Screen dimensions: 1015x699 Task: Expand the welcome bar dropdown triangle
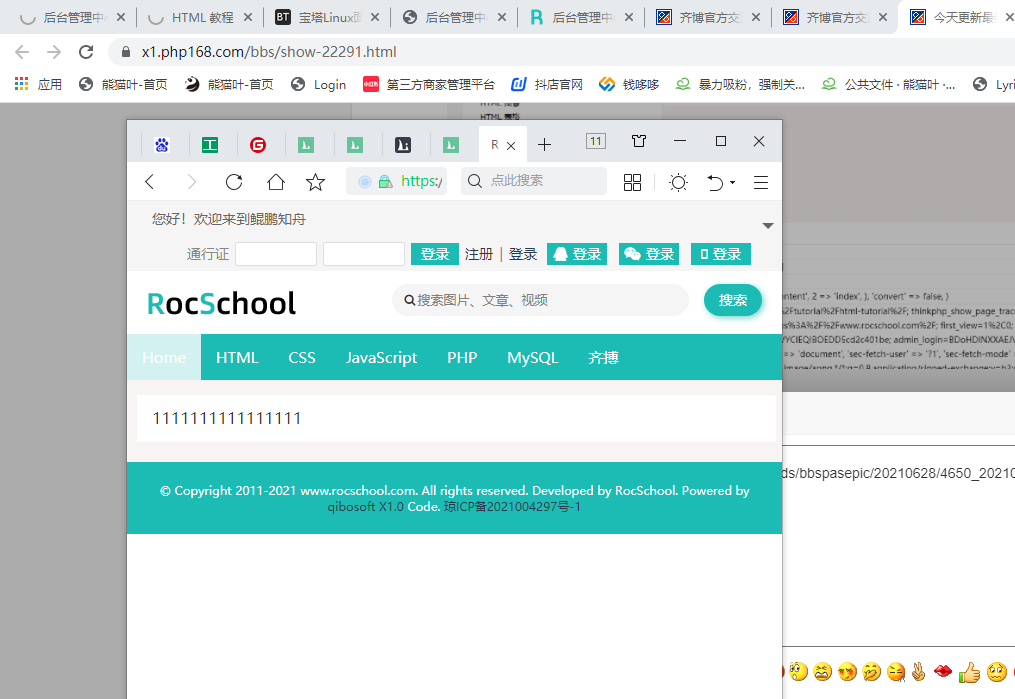768,226
